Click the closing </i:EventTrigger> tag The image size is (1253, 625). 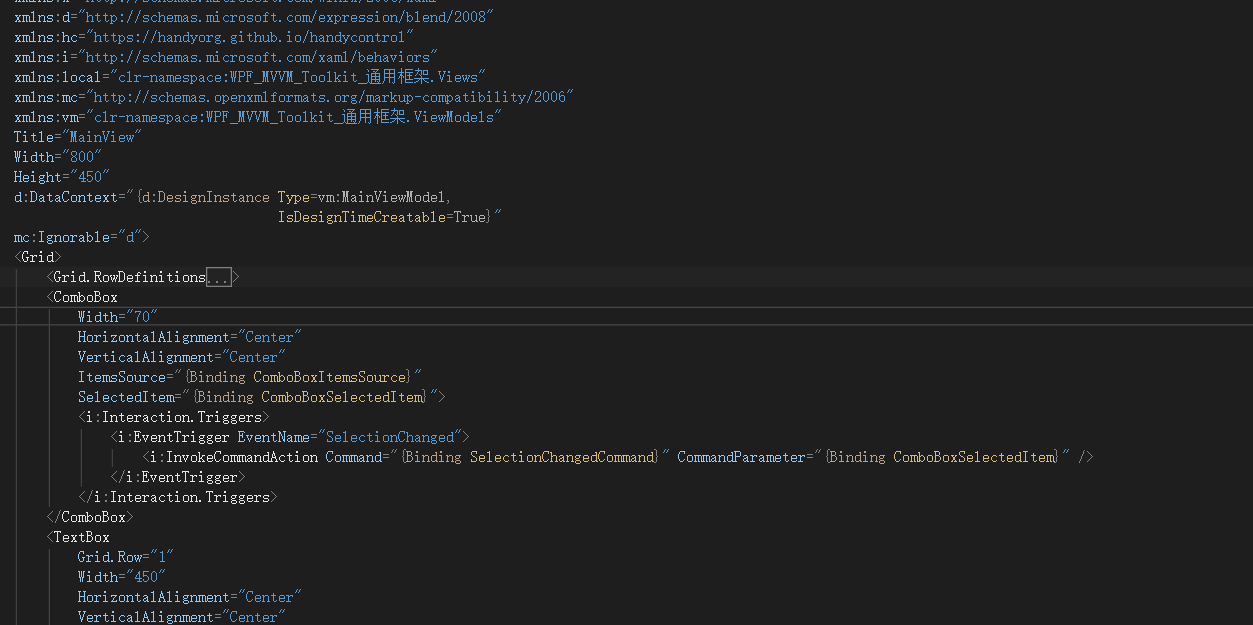tap(178, 477)
